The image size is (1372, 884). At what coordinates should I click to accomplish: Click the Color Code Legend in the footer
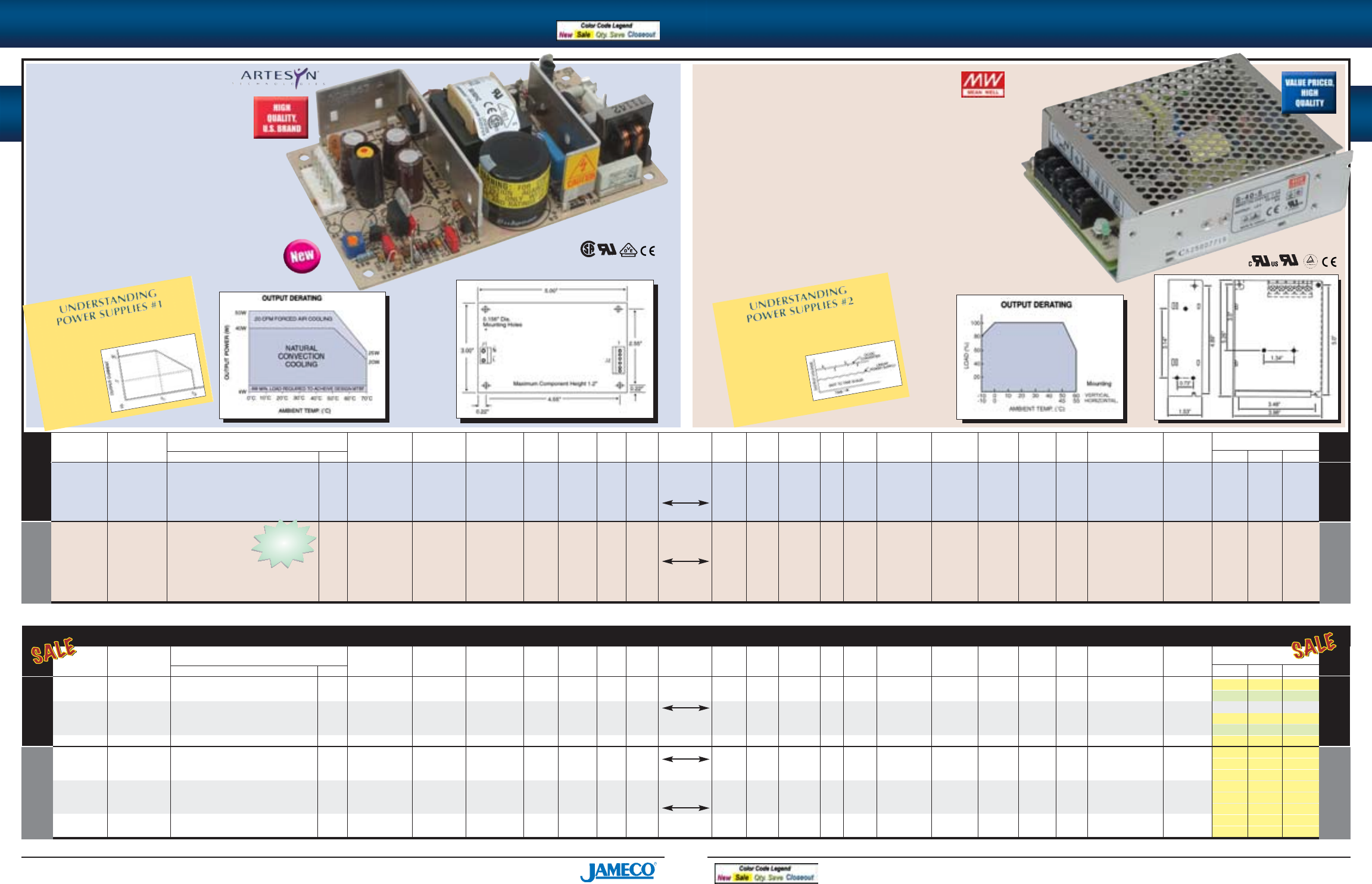tap(766, 873)
